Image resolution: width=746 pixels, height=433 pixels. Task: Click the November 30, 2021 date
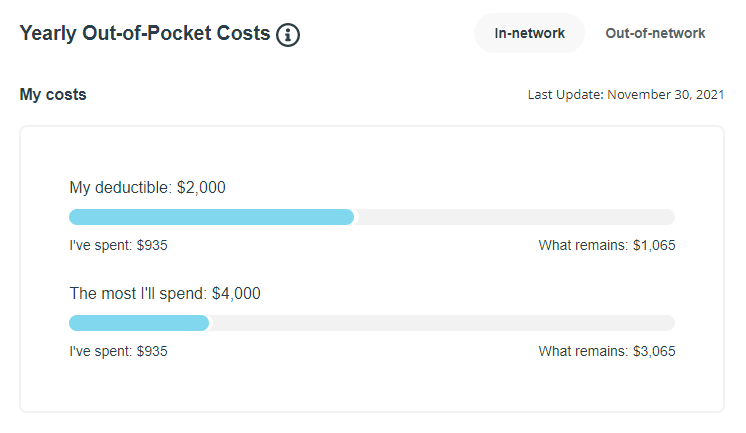tap(665, 95)
